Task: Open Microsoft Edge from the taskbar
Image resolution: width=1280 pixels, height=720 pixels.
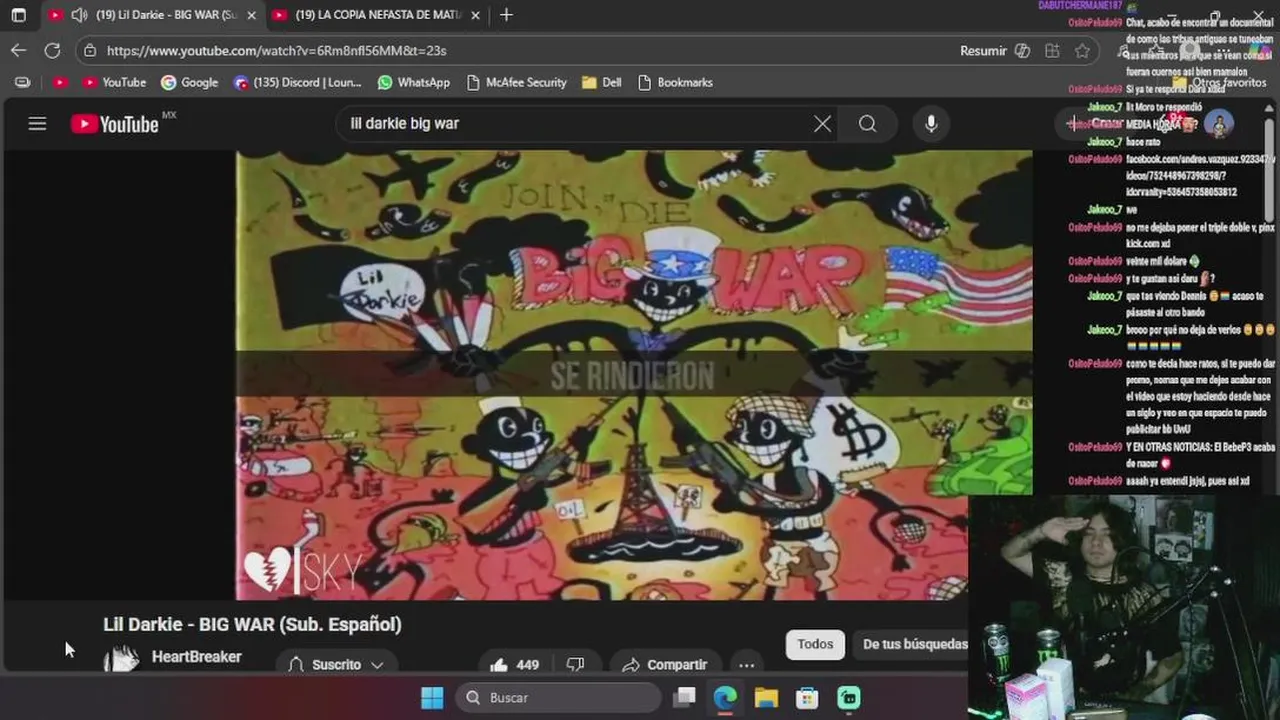Action: coord(725,698)
